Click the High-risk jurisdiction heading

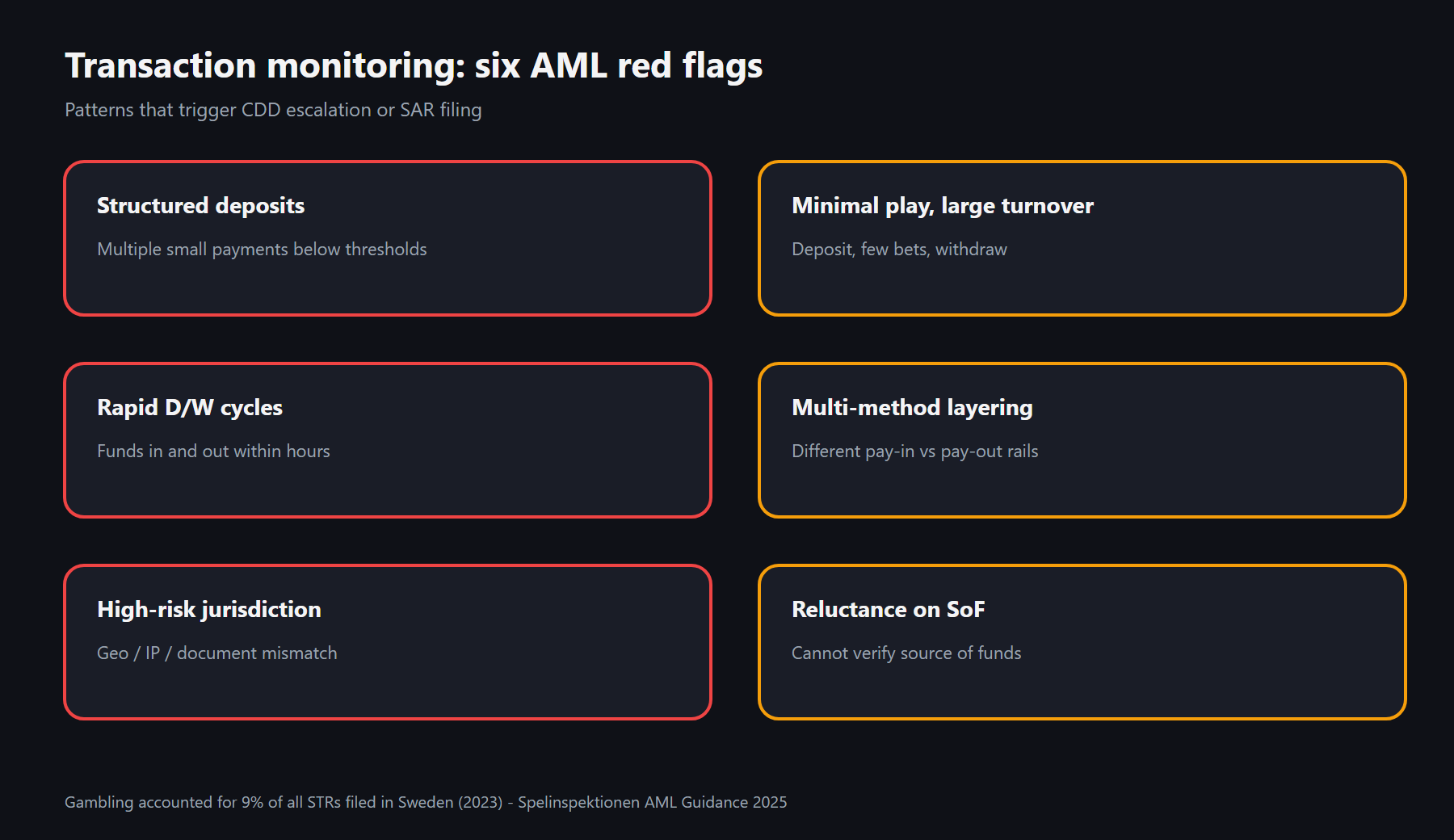(x=209, y=610)
